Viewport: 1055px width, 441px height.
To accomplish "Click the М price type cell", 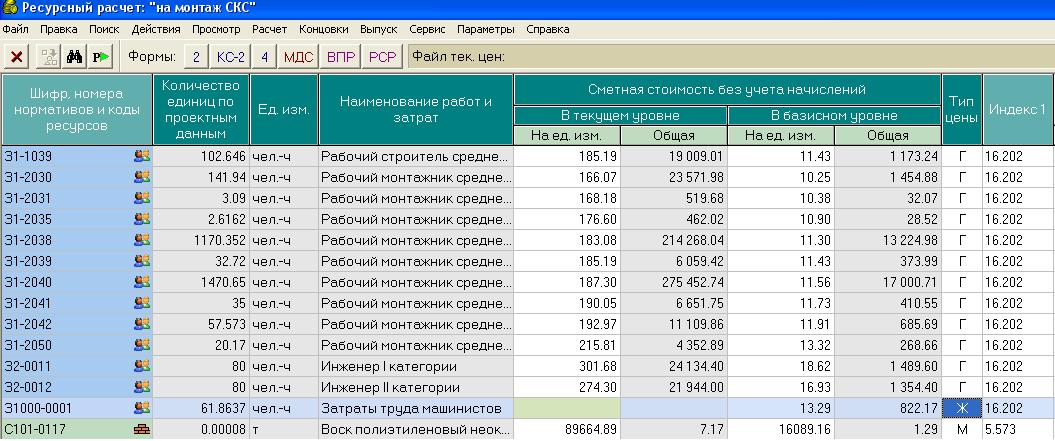I will click(961, 429).
